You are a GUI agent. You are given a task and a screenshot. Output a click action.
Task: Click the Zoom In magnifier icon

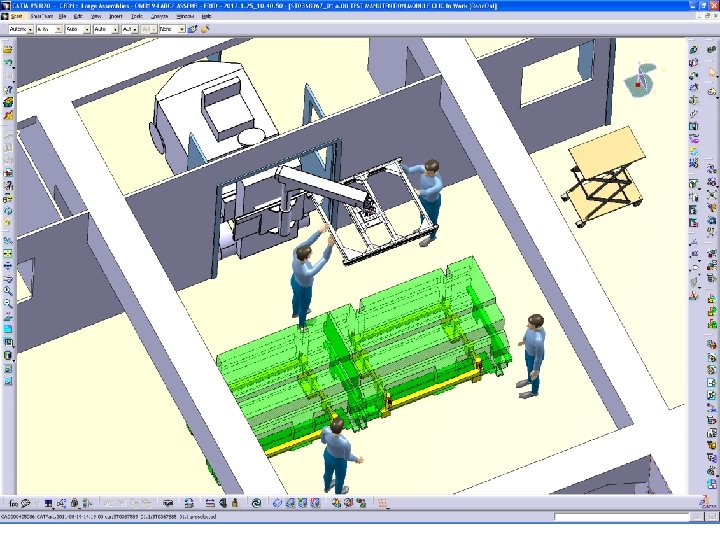pos(8,291)
